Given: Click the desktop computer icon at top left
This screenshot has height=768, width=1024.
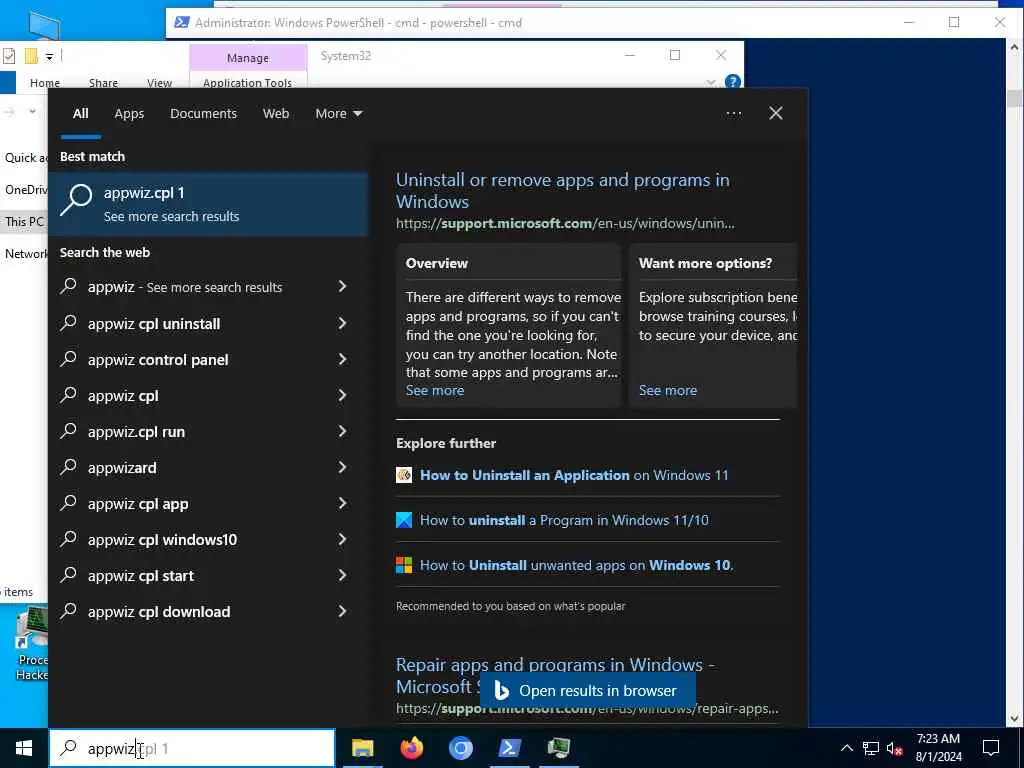Looking at the screenshot, I should coord(44,25).
